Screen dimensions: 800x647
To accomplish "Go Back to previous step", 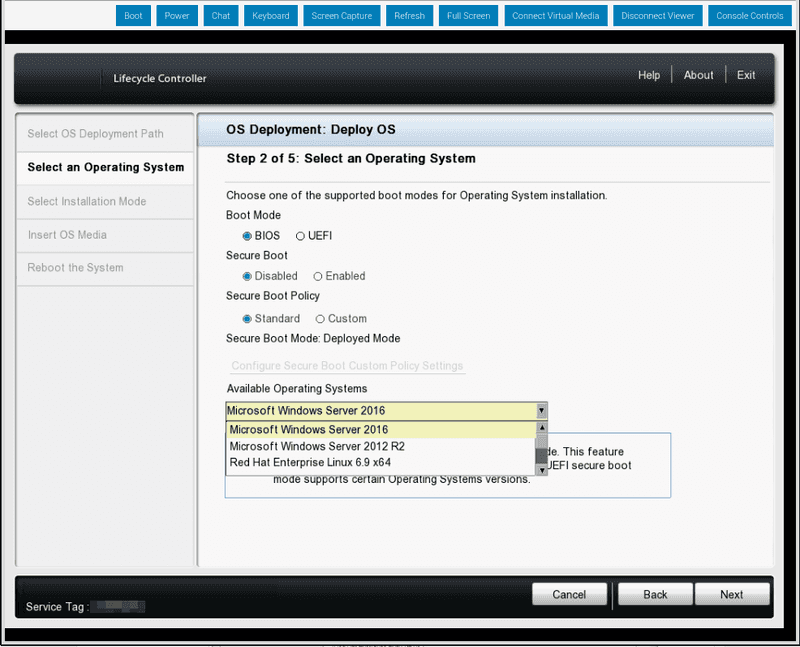I will [x=655, y=594].
